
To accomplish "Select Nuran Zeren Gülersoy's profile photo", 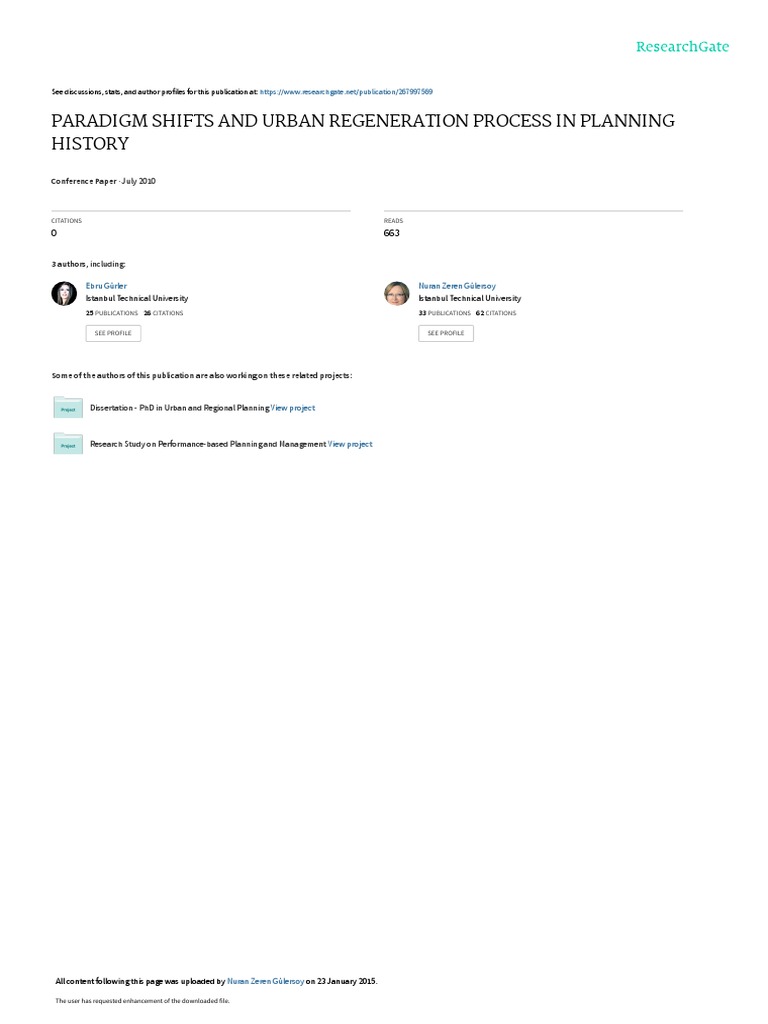I will point(396,293).
